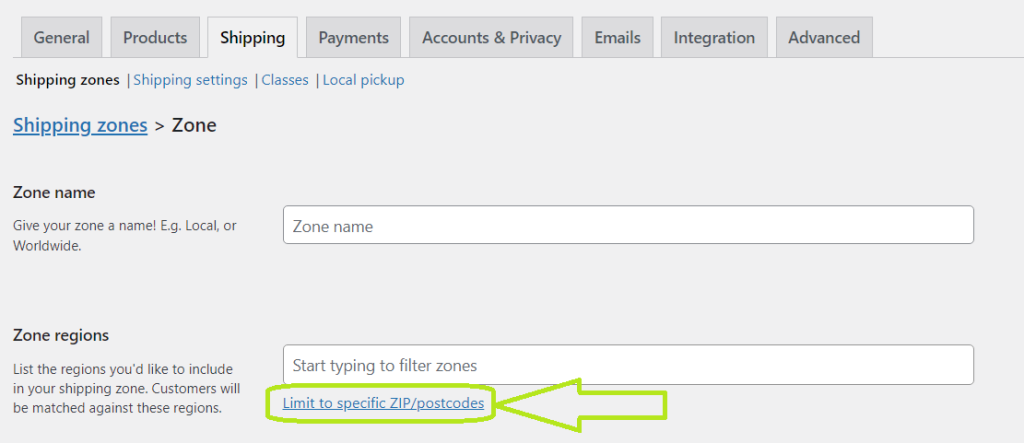The height and width of the screenshot is (443, 1024).
Task: Click the bold Zone name field label
Action: click(54, 192)
